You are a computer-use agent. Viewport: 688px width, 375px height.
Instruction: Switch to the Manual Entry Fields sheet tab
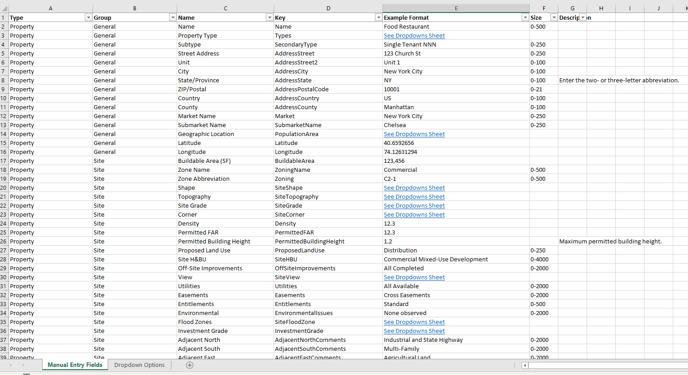(x=75, y=365)
